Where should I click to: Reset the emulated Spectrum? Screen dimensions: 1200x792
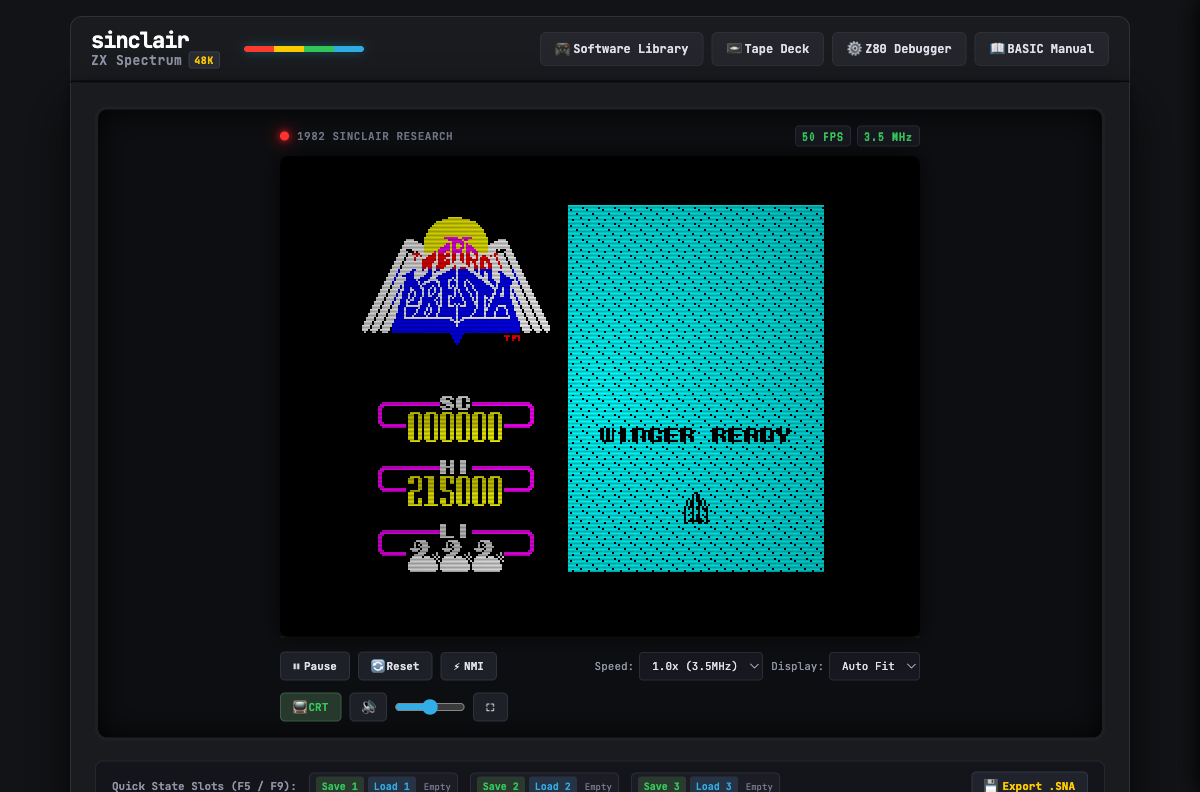pyautogui.click(x=395, y=666)
